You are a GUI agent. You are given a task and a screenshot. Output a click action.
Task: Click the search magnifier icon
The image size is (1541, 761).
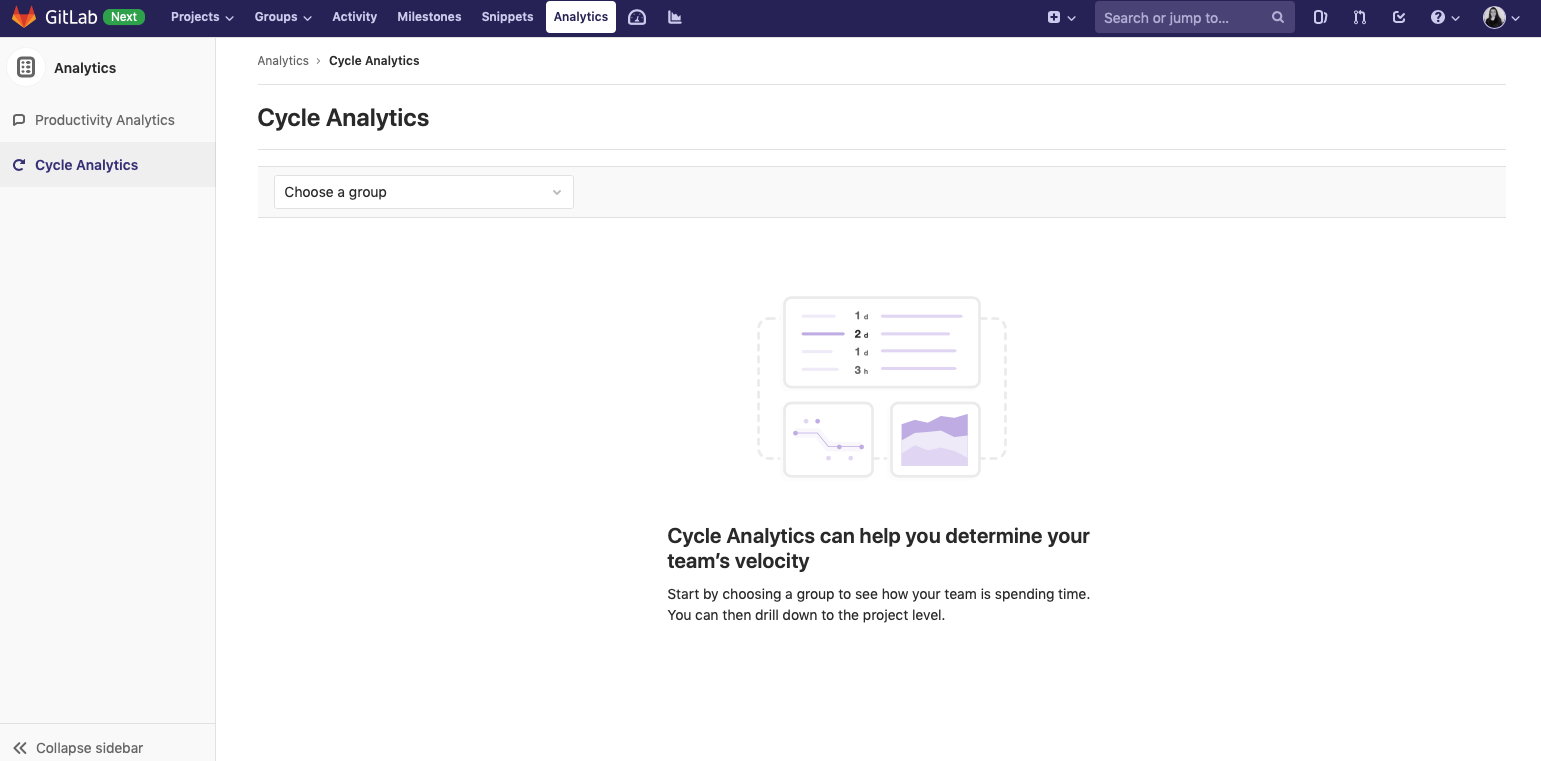click(1277, 17)
